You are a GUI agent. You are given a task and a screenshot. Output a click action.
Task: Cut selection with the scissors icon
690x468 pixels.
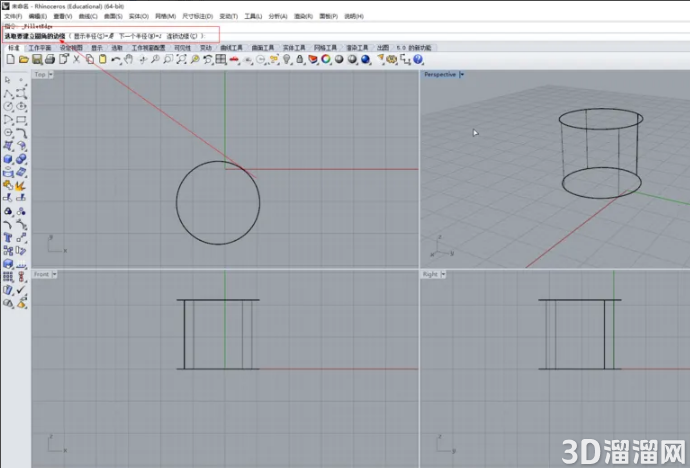pos(77,59)
